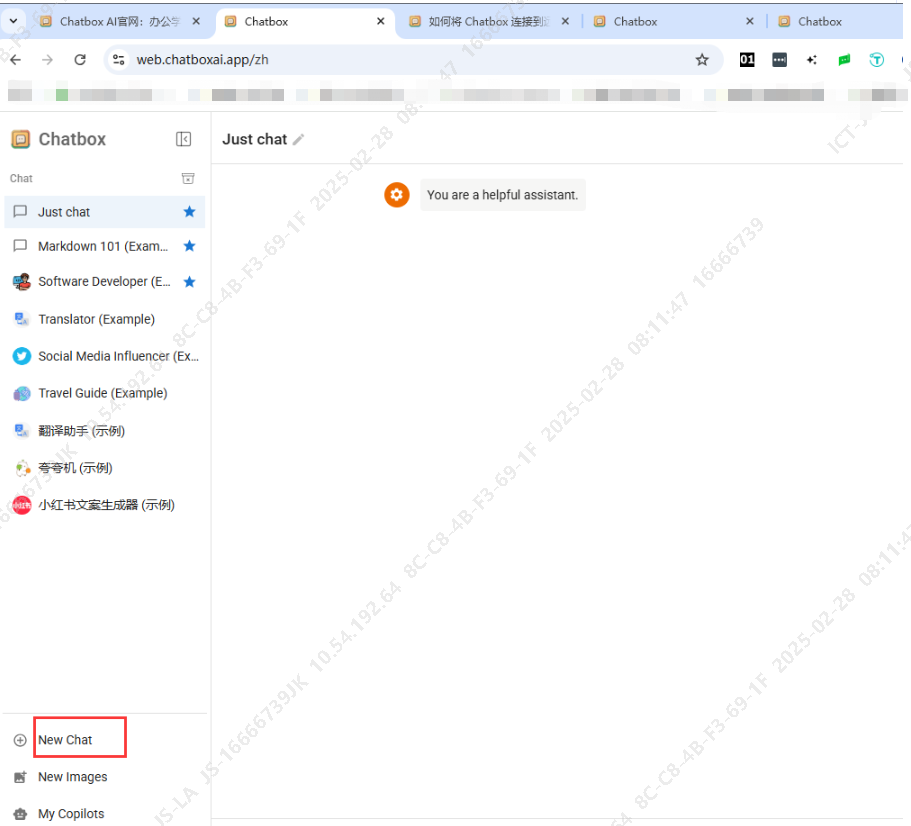The height and width of the screenshot is (826, 911).
Task: Close the active Chatbox tab
Action: (381, 21)
